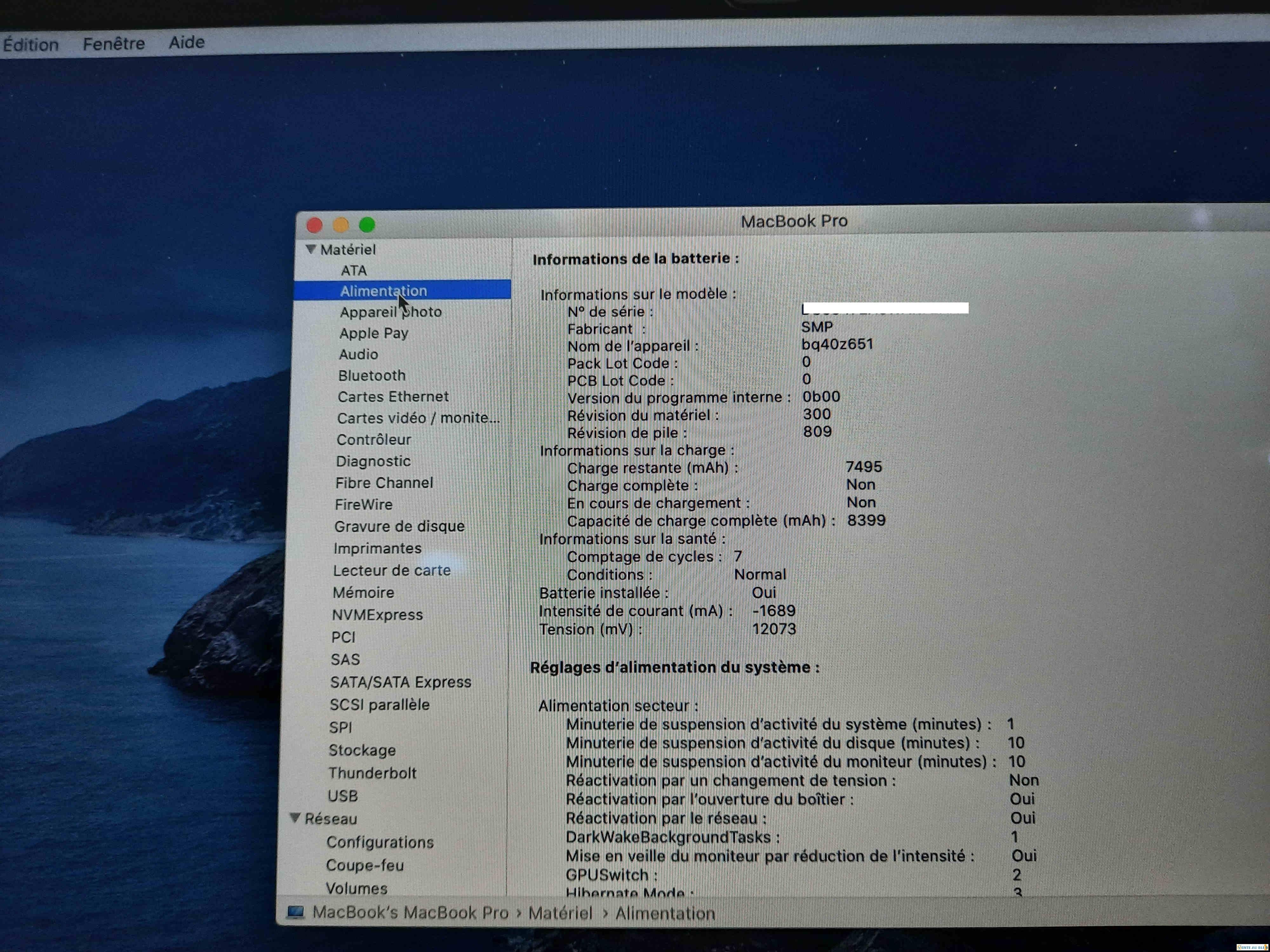Viewport: 1270px width, 952px height.
Task: Select Cartes vidéo / moniteurs entry
Action: 418,418
